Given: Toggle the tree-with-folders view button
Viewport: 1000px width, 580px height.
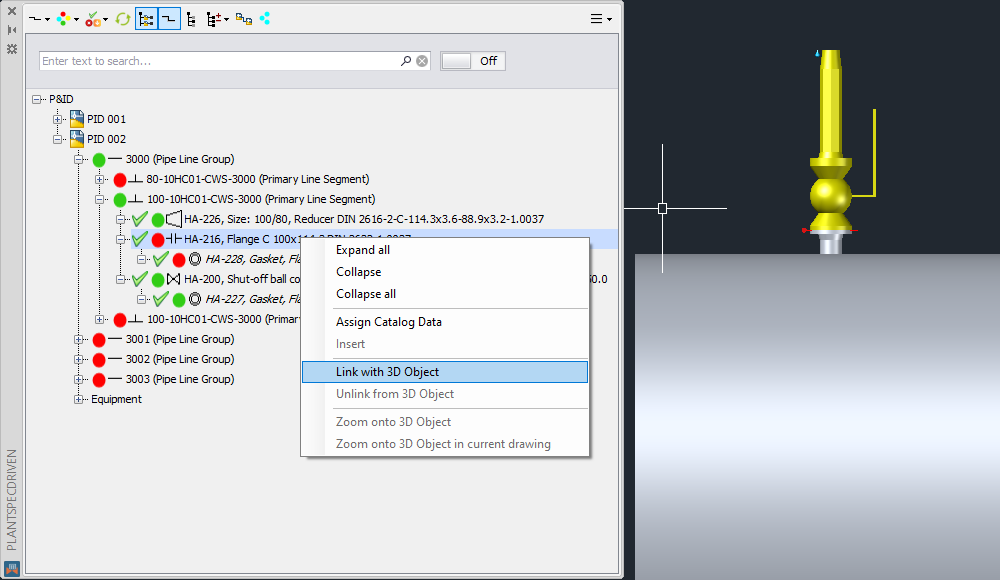Looking at the screenshot, I should (x=147, y=19).
